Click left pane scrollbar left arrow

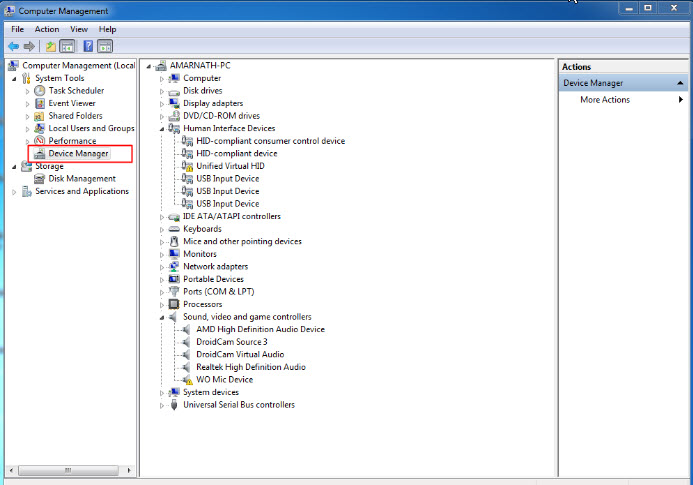(11, 470)
